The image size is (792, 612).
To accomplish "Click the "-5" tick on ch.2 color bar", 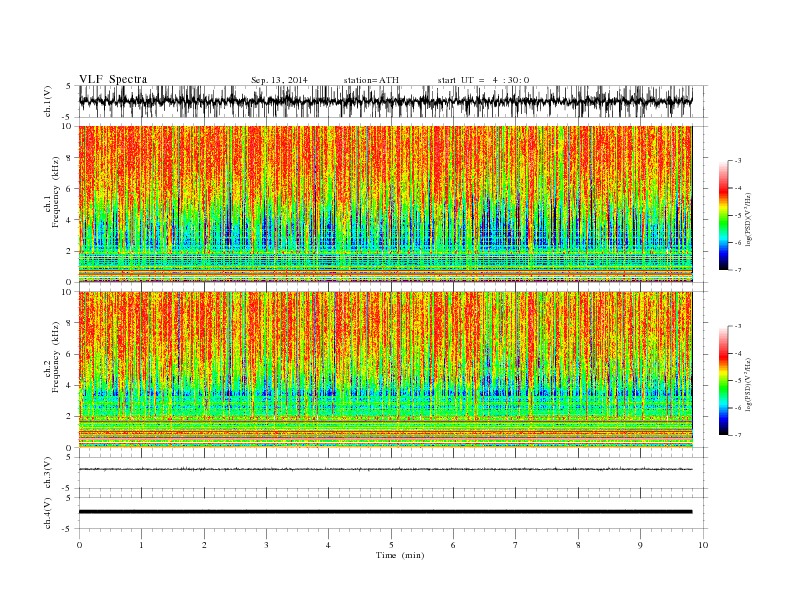I will pyautogui.click(x=738, y=381).
